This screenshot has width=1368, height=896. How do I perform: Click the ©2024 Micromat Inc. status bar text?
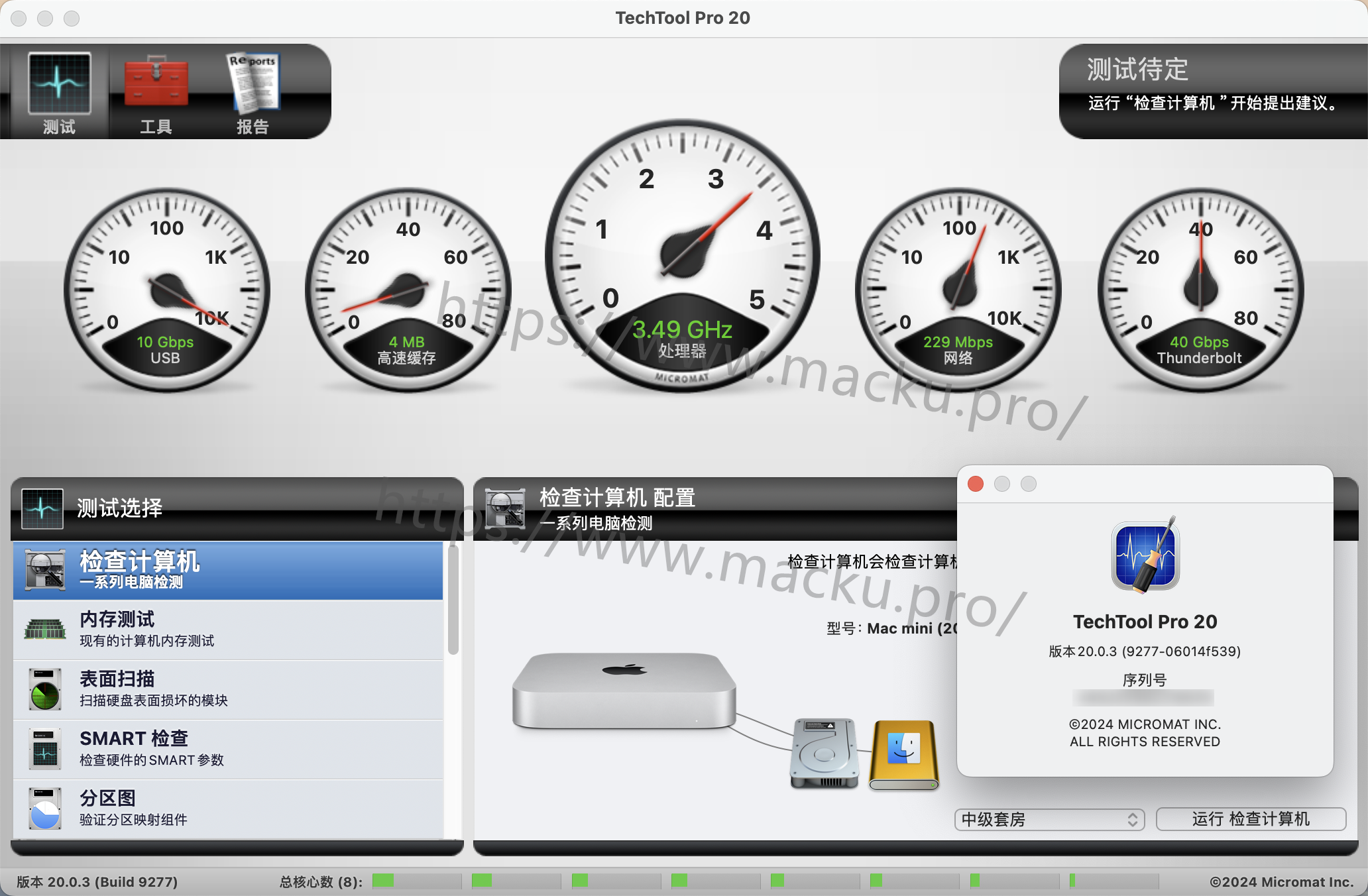[x=1282, y=882]
